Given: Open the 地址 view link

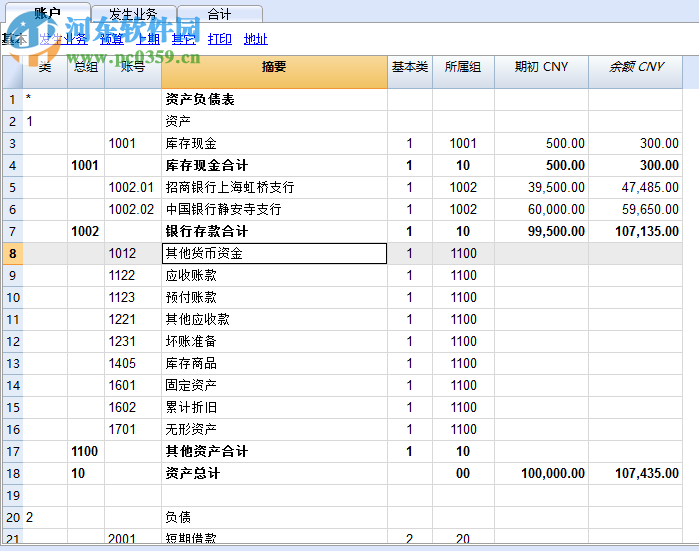Looking at the screenshot, I should (255, 39).
